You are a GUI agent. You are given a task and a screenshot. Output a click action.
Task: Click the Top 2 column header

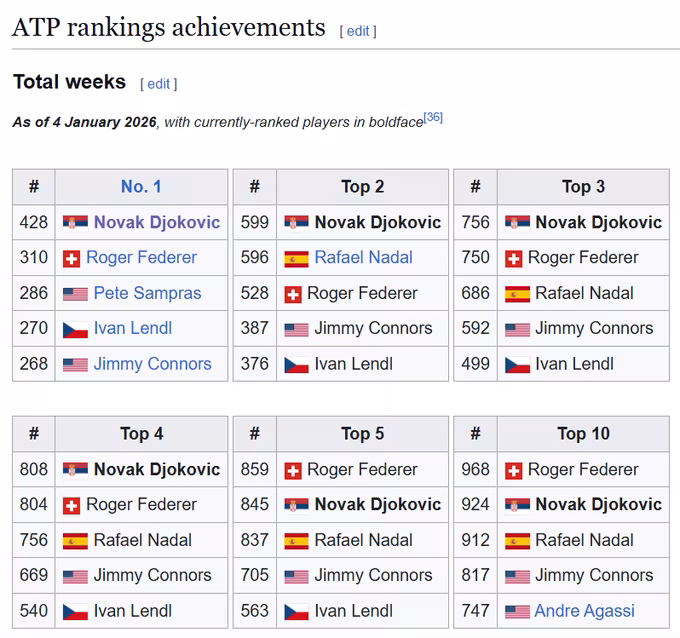[x=363, y=187]
